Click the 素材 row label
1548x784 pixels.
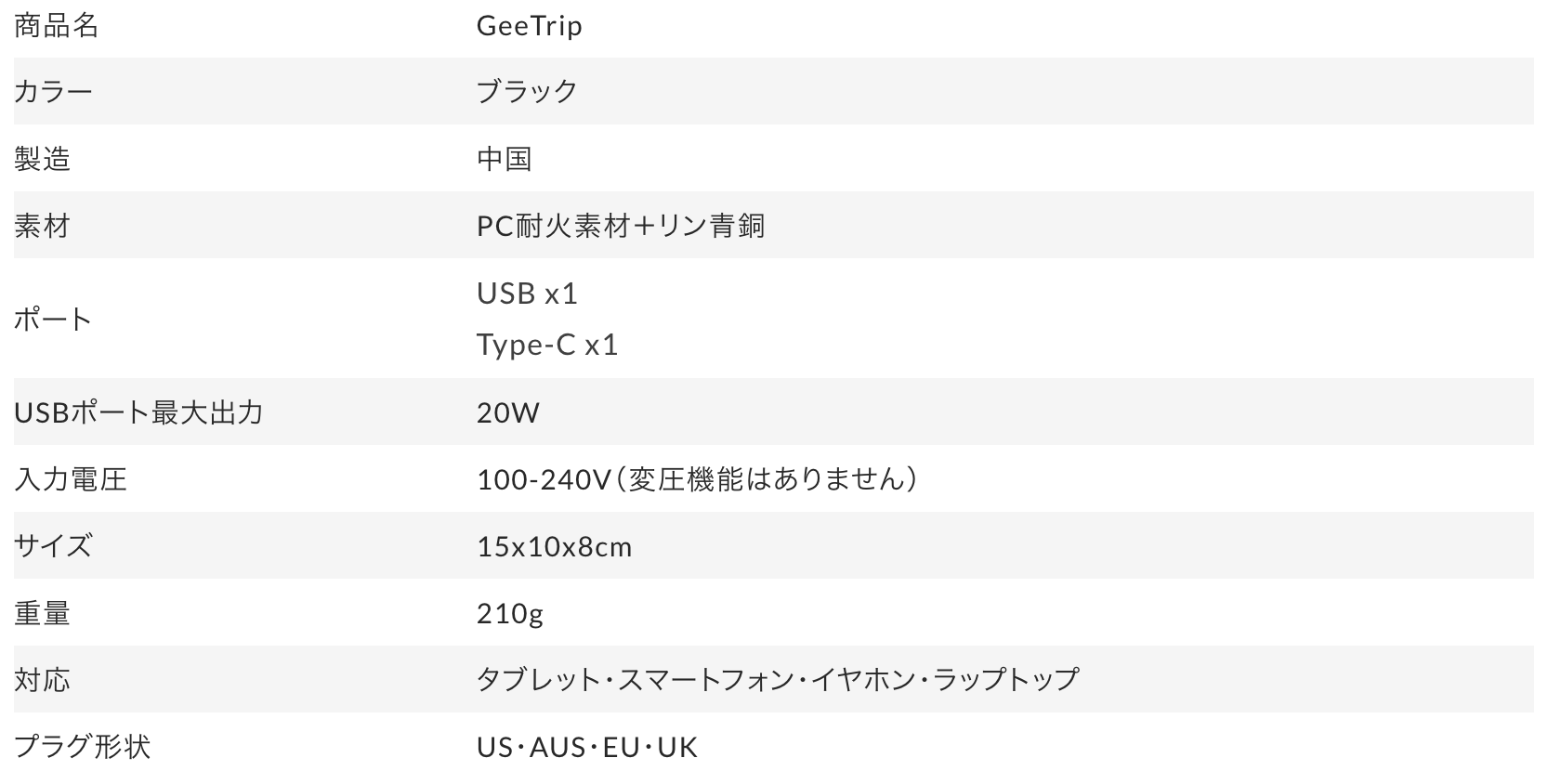coord(42,226)
